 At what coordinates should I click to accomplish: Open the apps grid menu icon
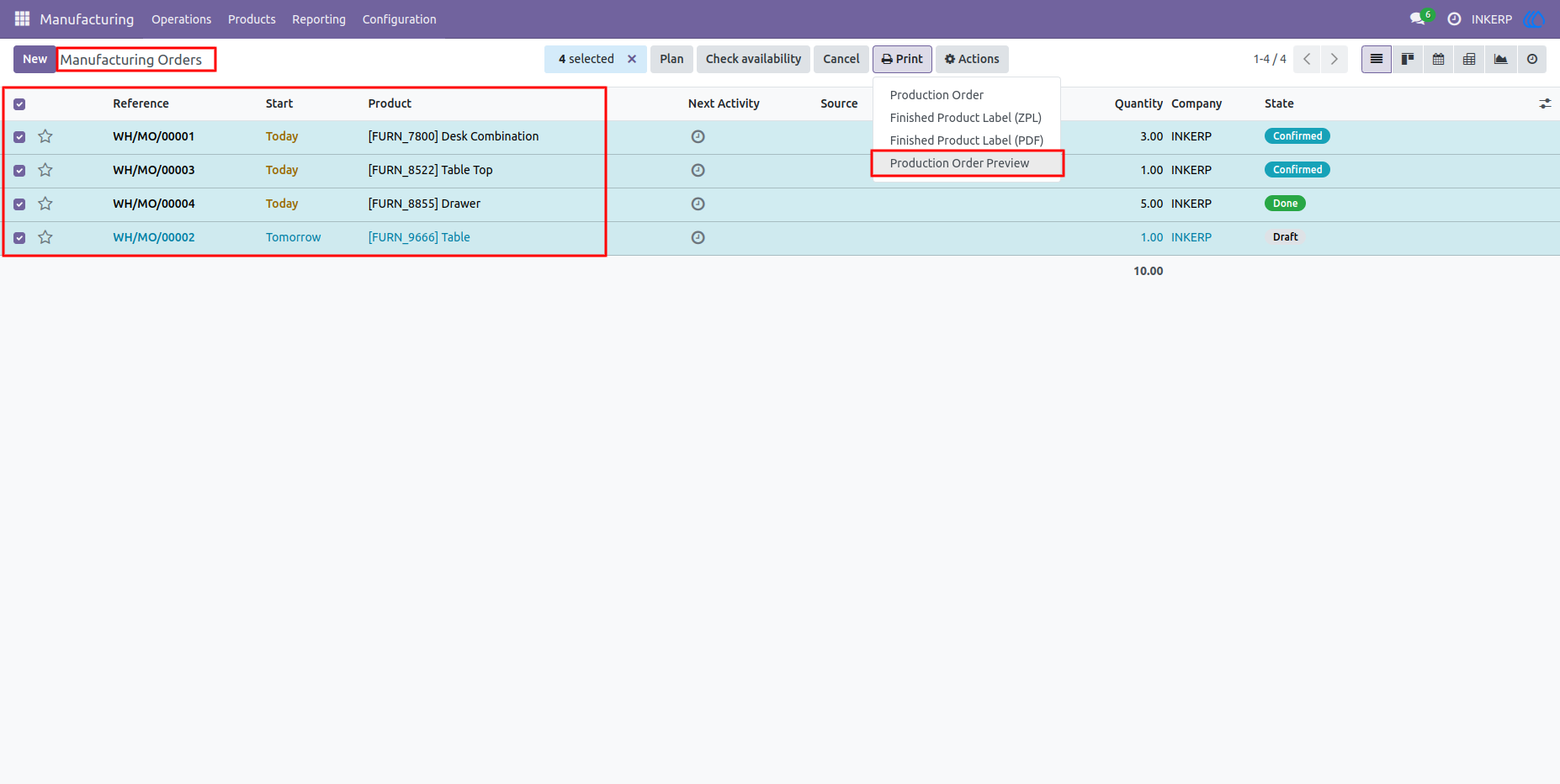(x=22, y=19)
